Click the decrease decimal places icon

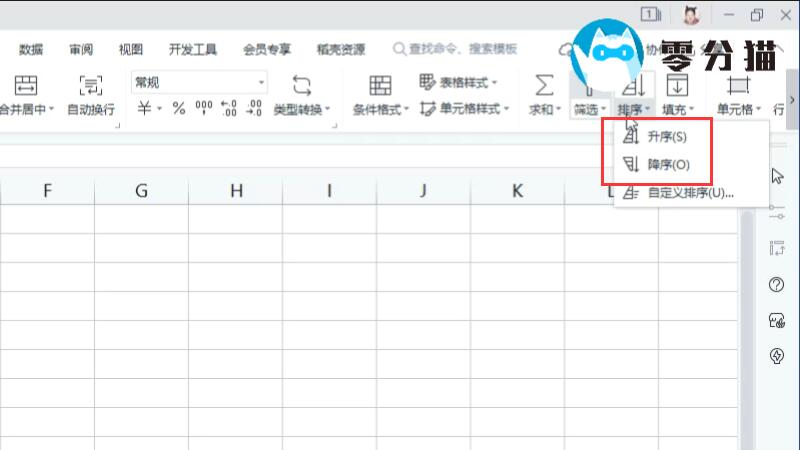coord(253,108)
